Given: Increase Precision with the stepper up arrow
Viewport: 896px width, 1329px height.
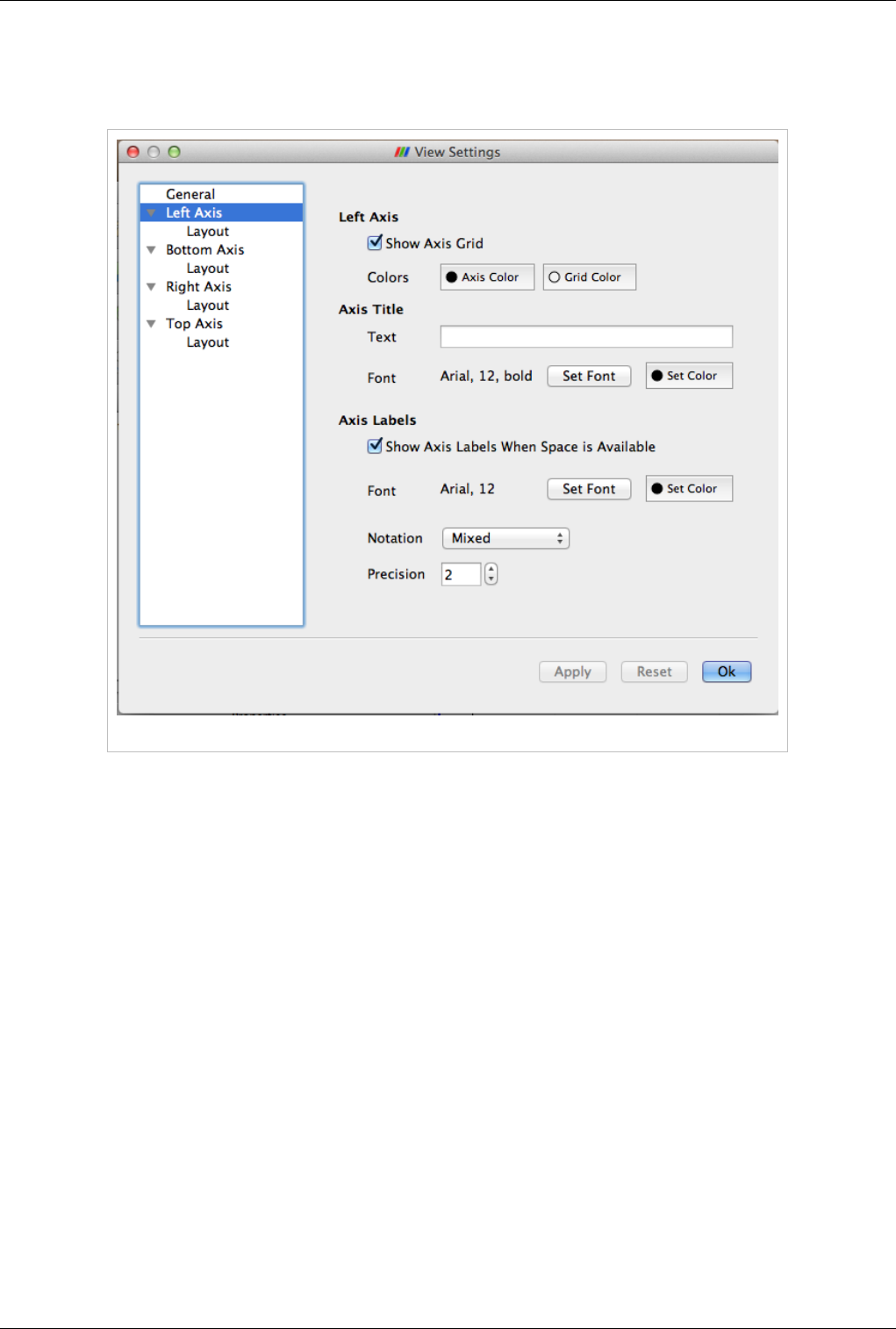Looking at the screenshot, I should tap(491, 569).
